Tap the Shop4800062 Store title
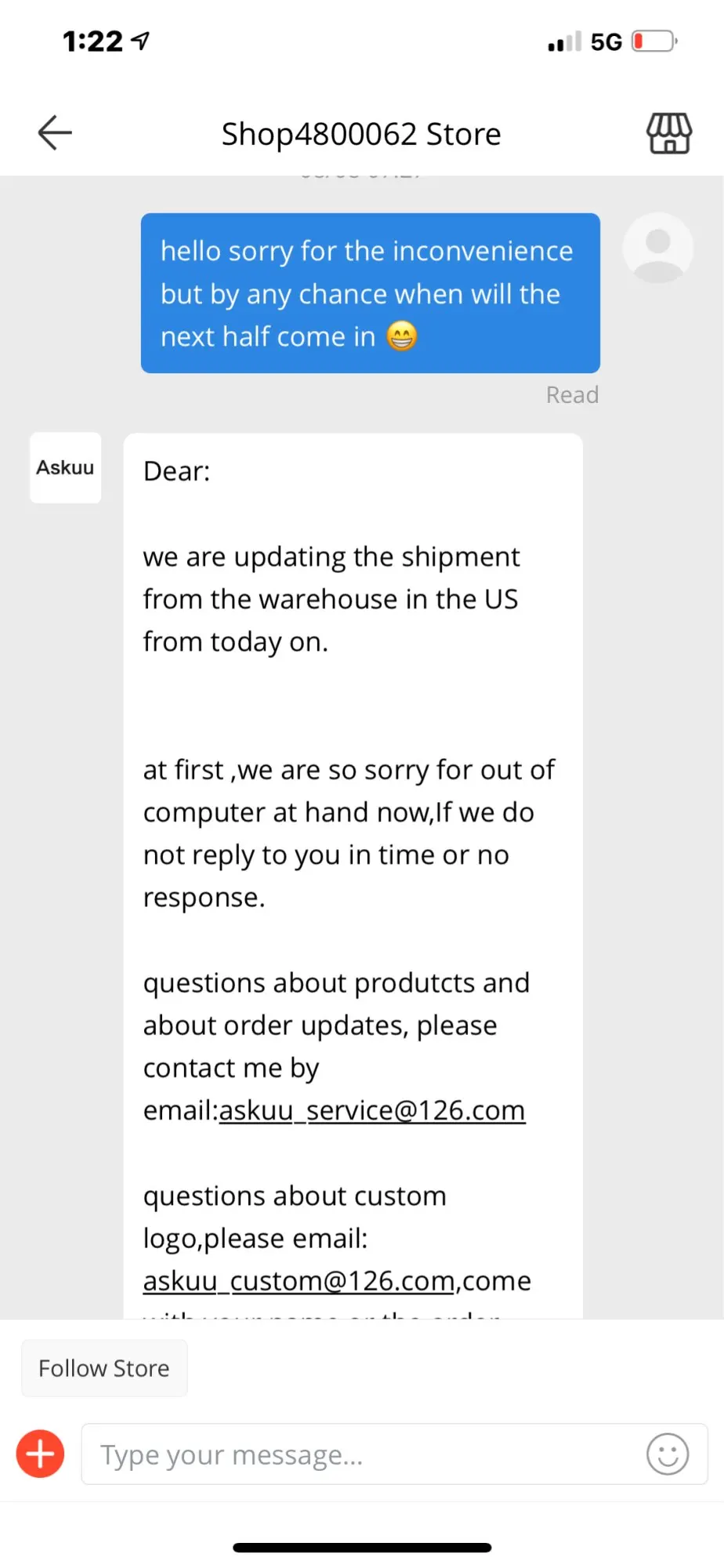 (x=361, y=134)
